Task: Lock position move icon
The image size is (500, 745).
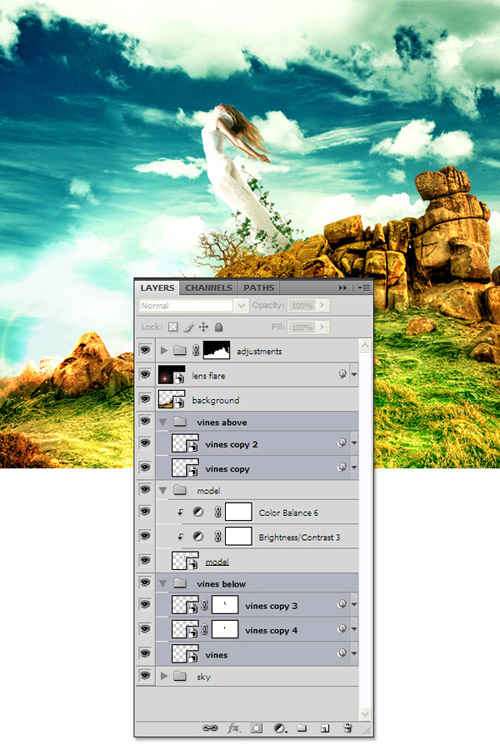Action: pyautogui.click(x=203, y=327)
